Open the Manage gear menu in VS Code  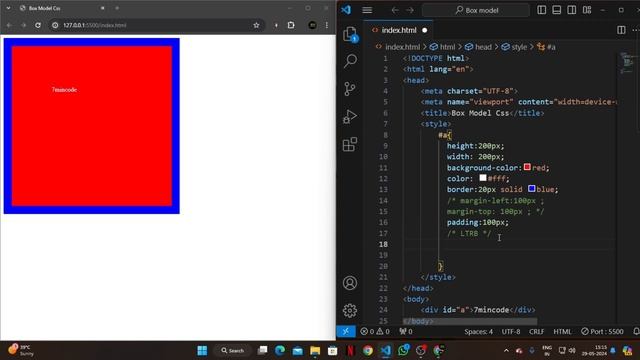coord(350,311)
